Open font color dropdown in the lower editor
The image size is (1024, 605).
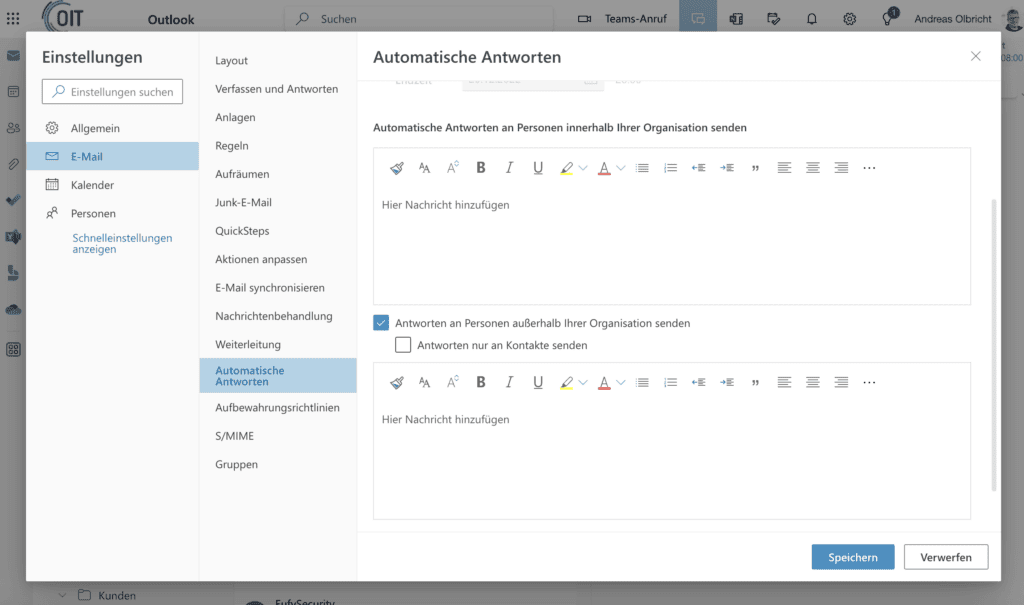(620, 382)
